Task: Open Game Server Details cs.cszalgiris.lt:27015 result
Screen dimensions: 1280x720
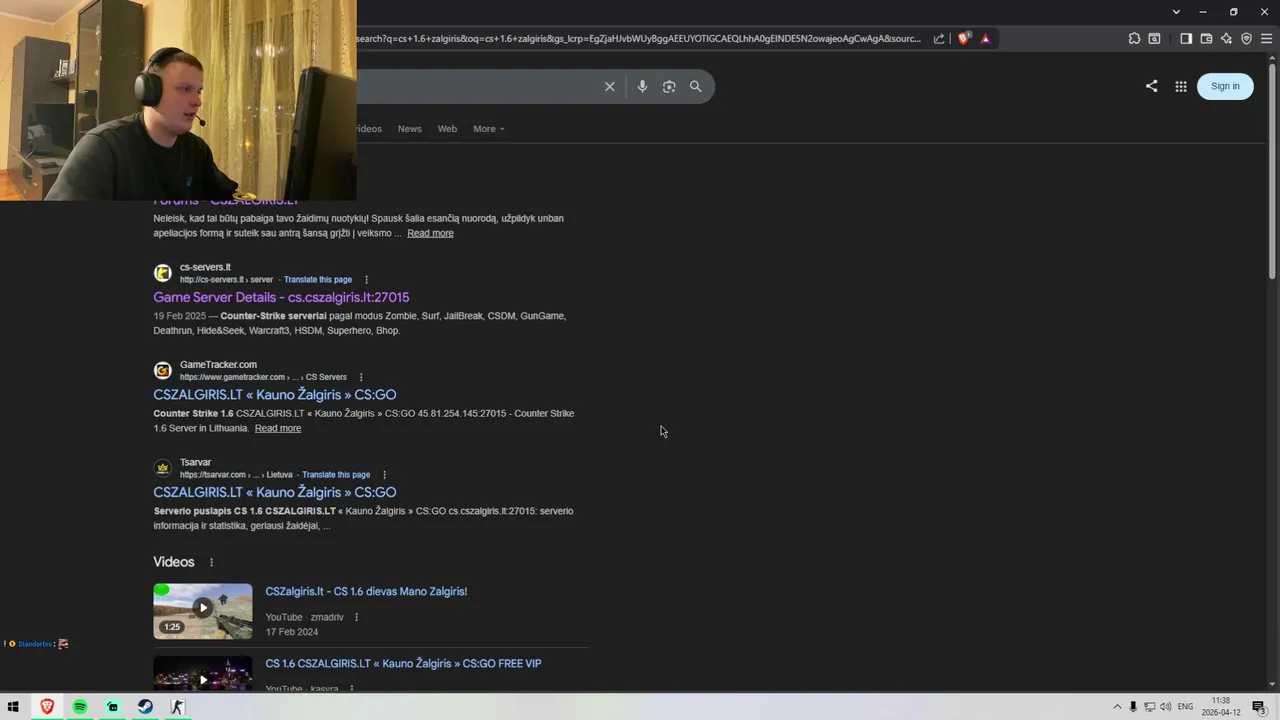Action: click(x=281, y=297)
